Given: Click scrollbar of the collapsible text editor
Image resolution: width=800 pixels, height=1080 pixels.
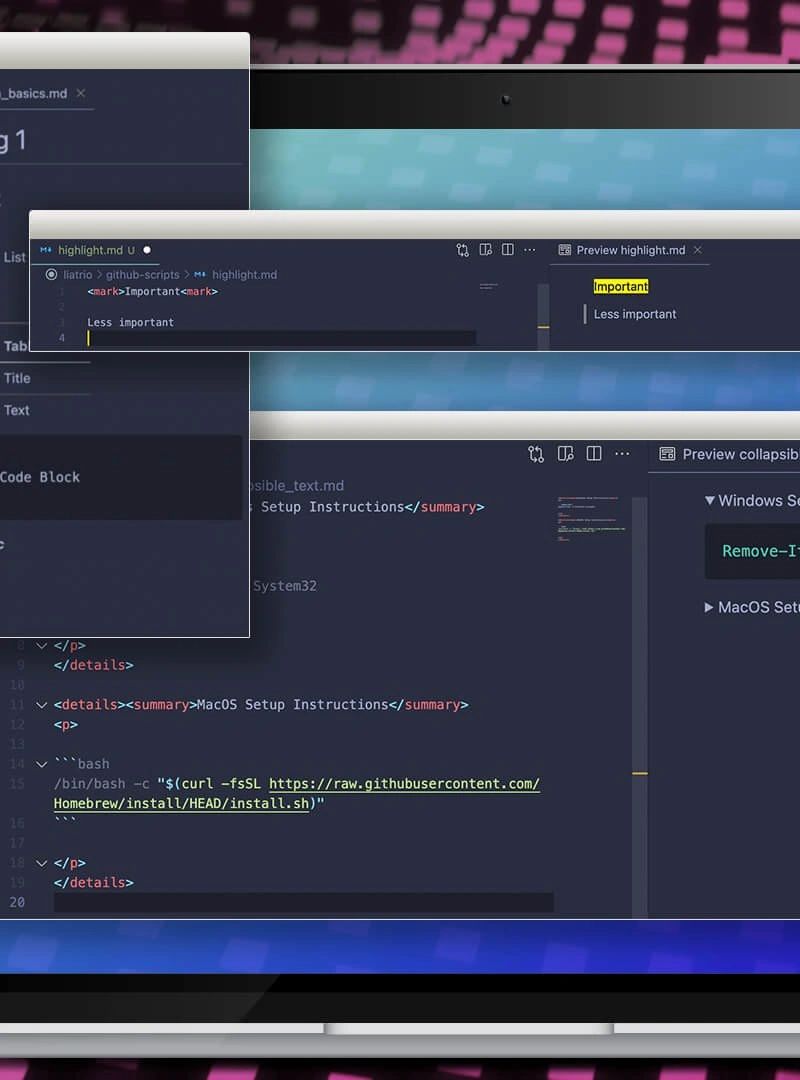Looking at the screenshot, I should [639, 707].
